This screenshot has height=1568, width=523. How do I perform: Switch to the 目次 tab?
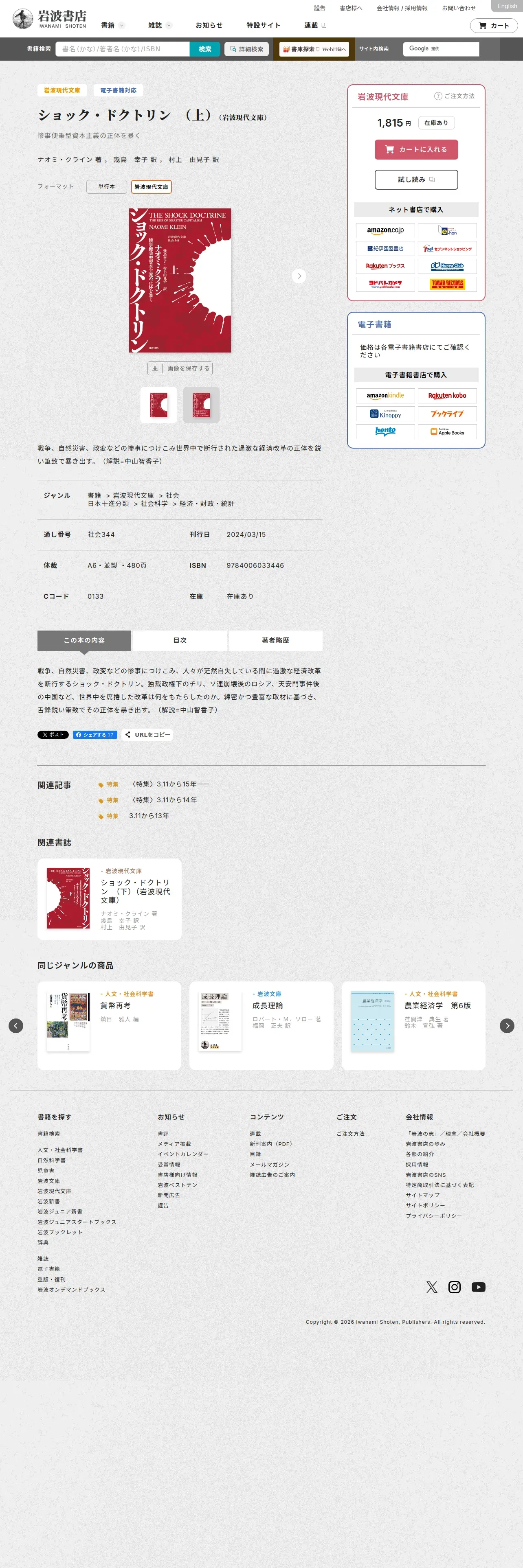[x=180, y=640]
